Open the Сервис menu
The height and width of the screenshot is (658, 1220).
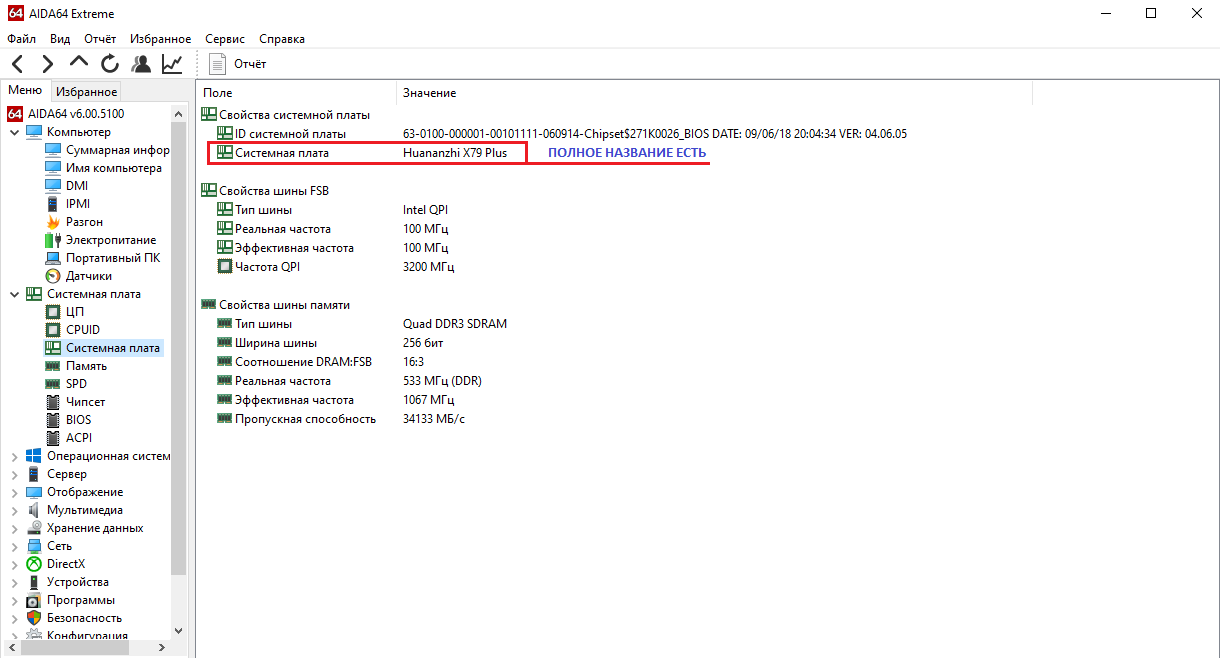point(225,39)
